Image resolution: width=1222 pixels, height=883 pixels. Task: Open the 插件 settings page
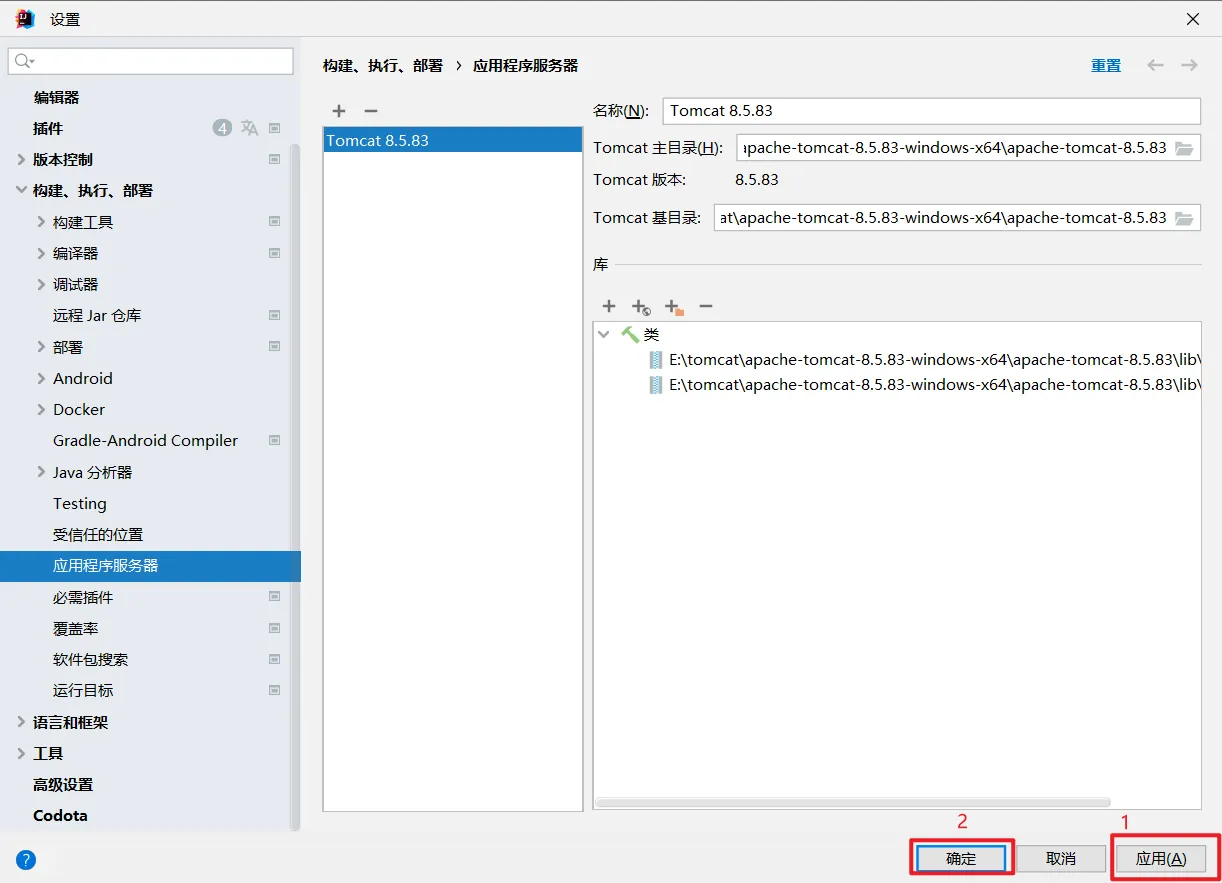48,128
